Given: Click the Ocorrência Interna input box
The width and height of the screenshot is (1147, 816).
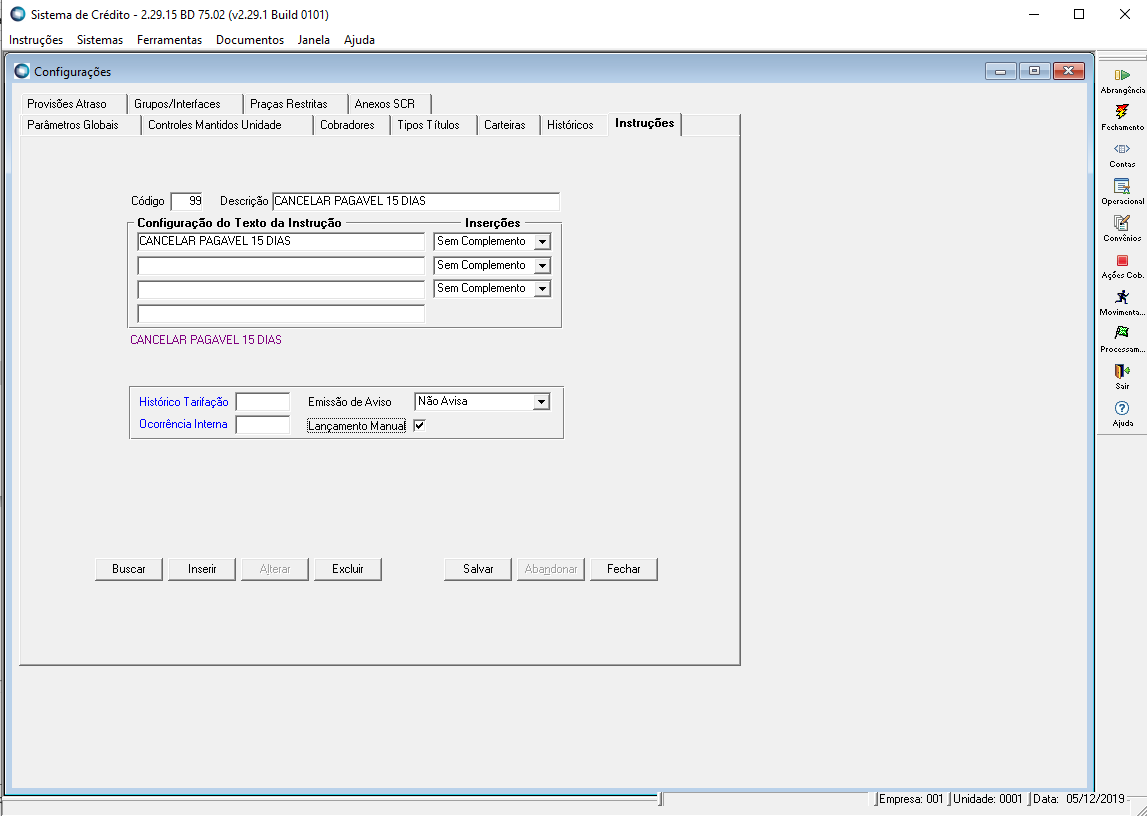Looking at the screenshot, I should (x=263, y=425).
